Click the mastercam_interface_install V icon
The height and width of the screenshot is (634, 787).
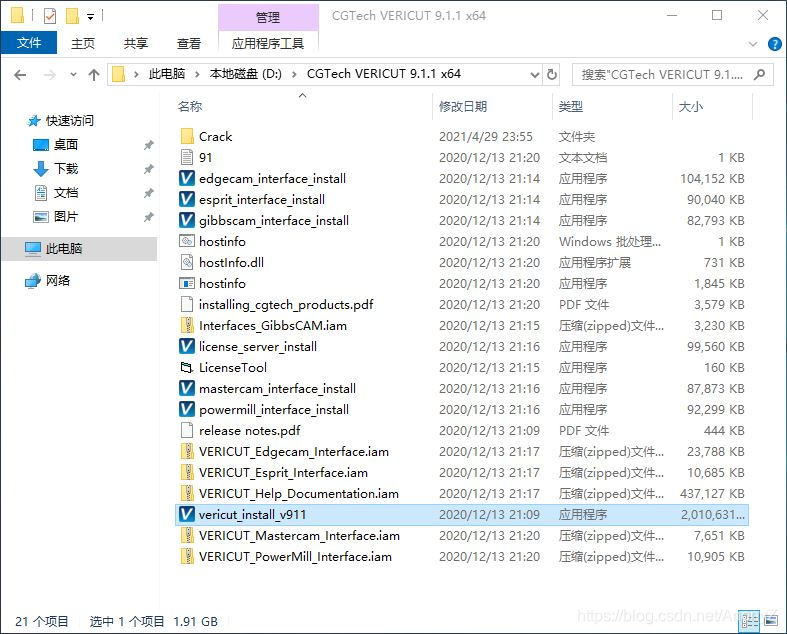[x=187, y=389]
